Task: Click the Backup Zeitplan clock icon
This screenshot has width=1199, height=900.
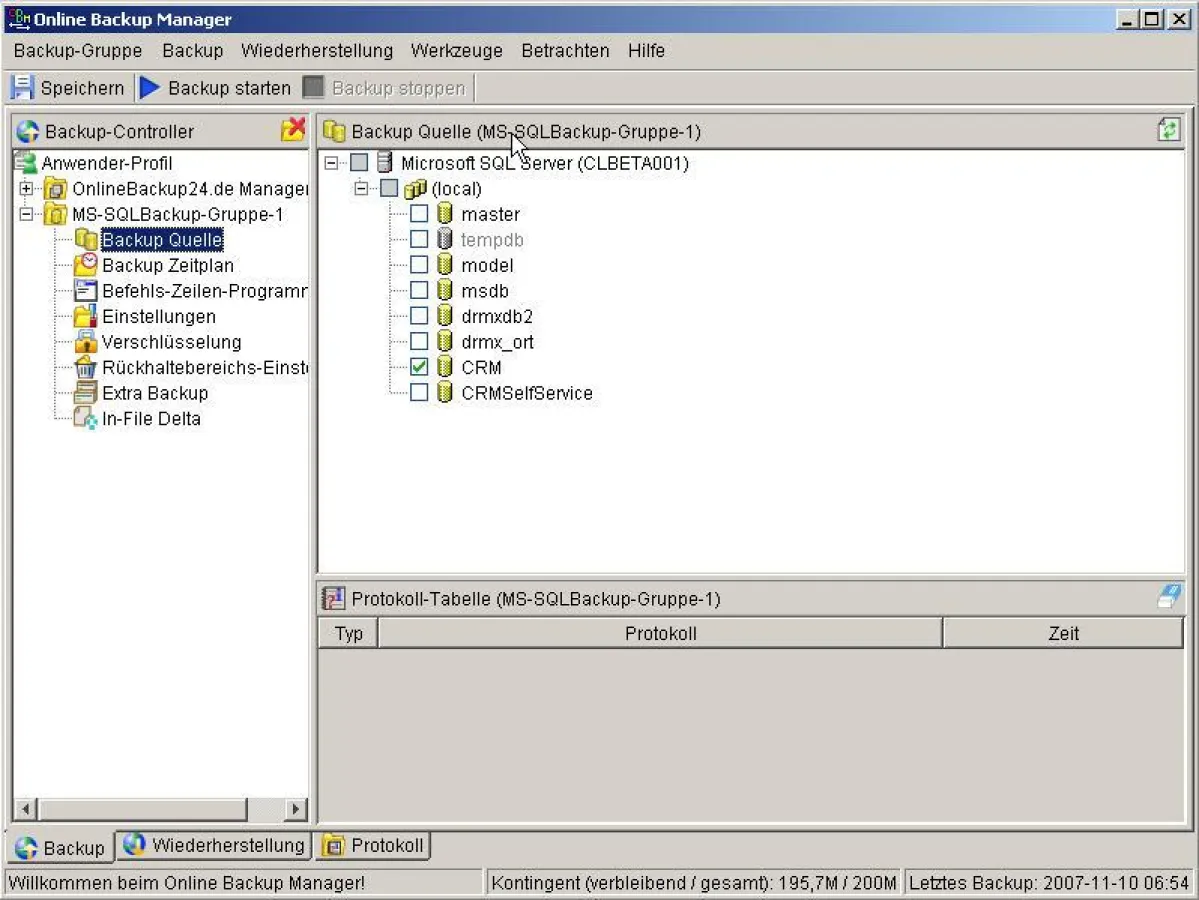Action: click(x=85, y=265)
